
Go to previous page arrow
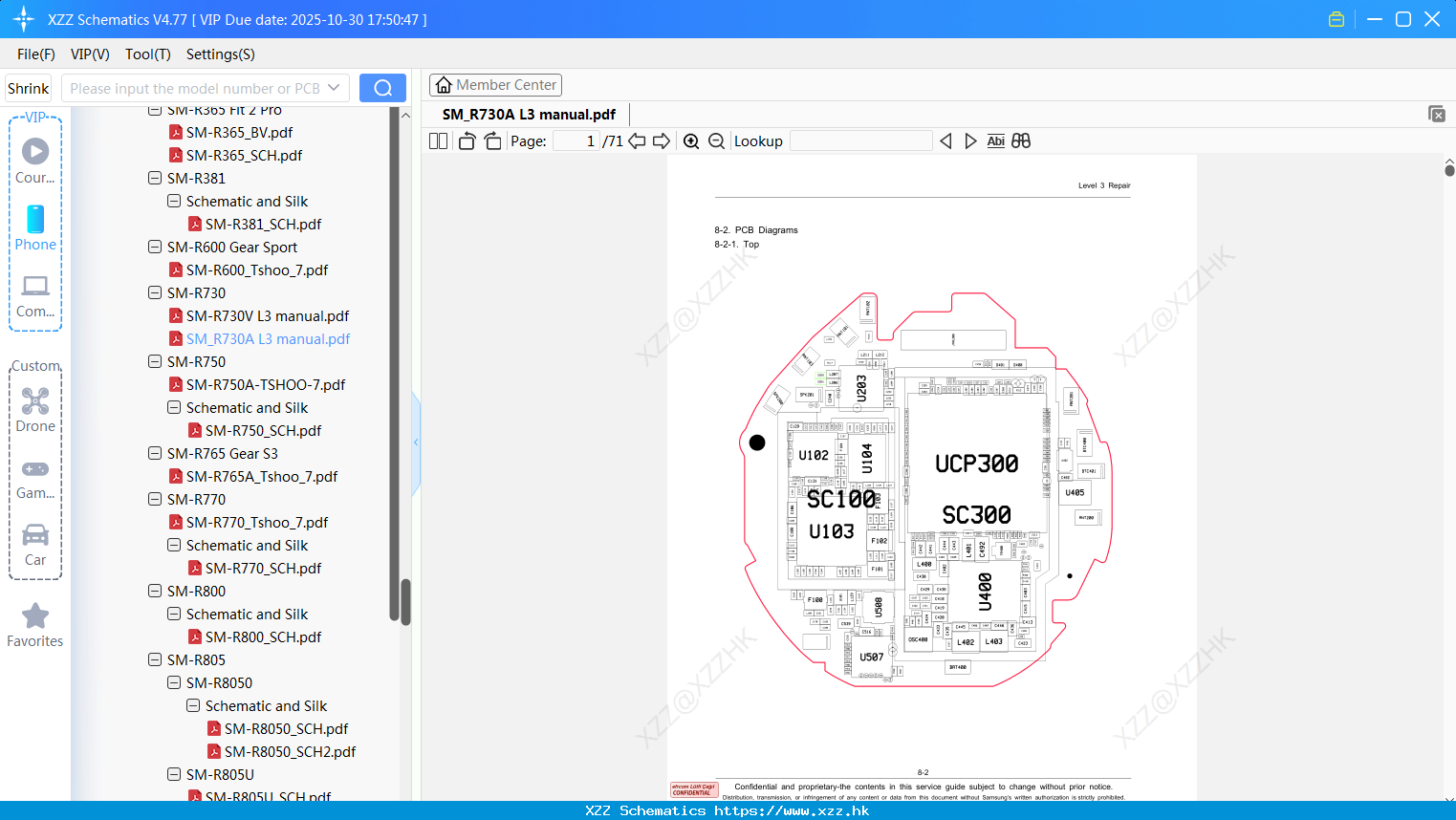pos(637,141)
